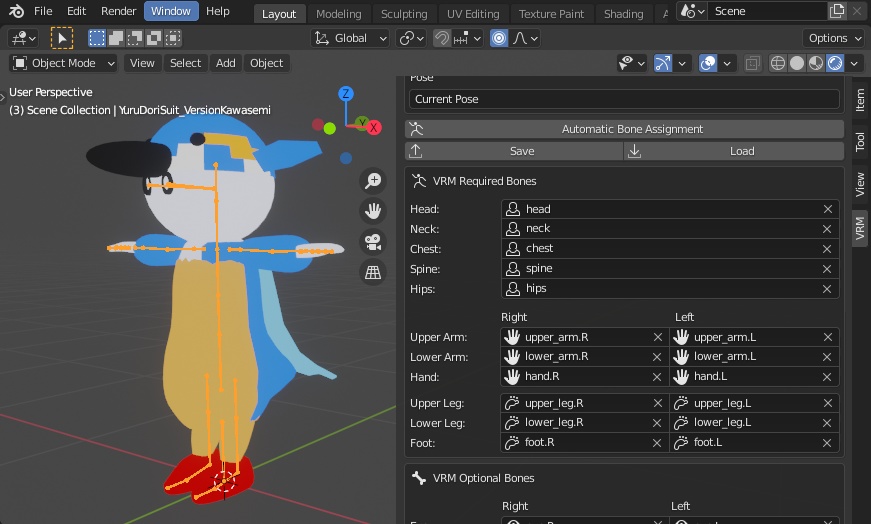This screenshot has height=524, width=871.
Task: Open proportional falloff dropdown
Action: tap(525, 38)
